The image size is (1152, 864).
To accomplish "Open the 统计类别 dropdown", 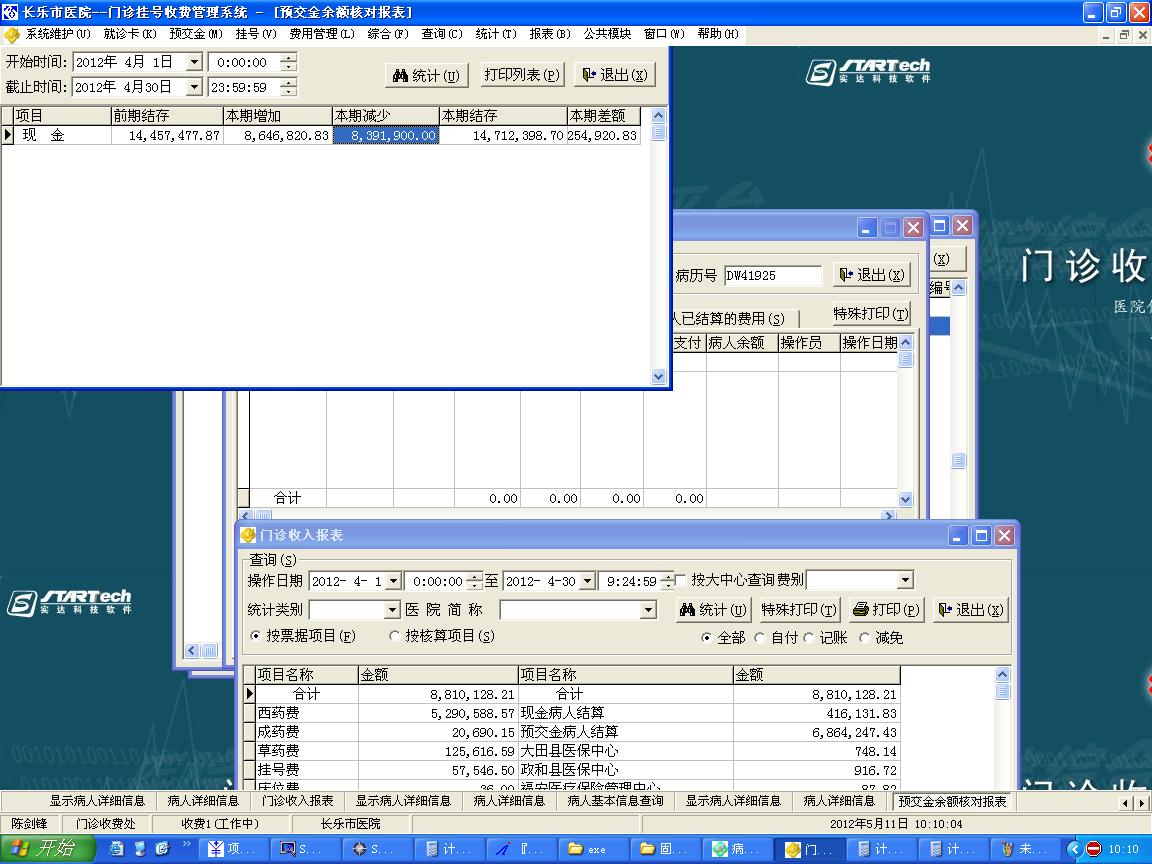I will point(392,611).
